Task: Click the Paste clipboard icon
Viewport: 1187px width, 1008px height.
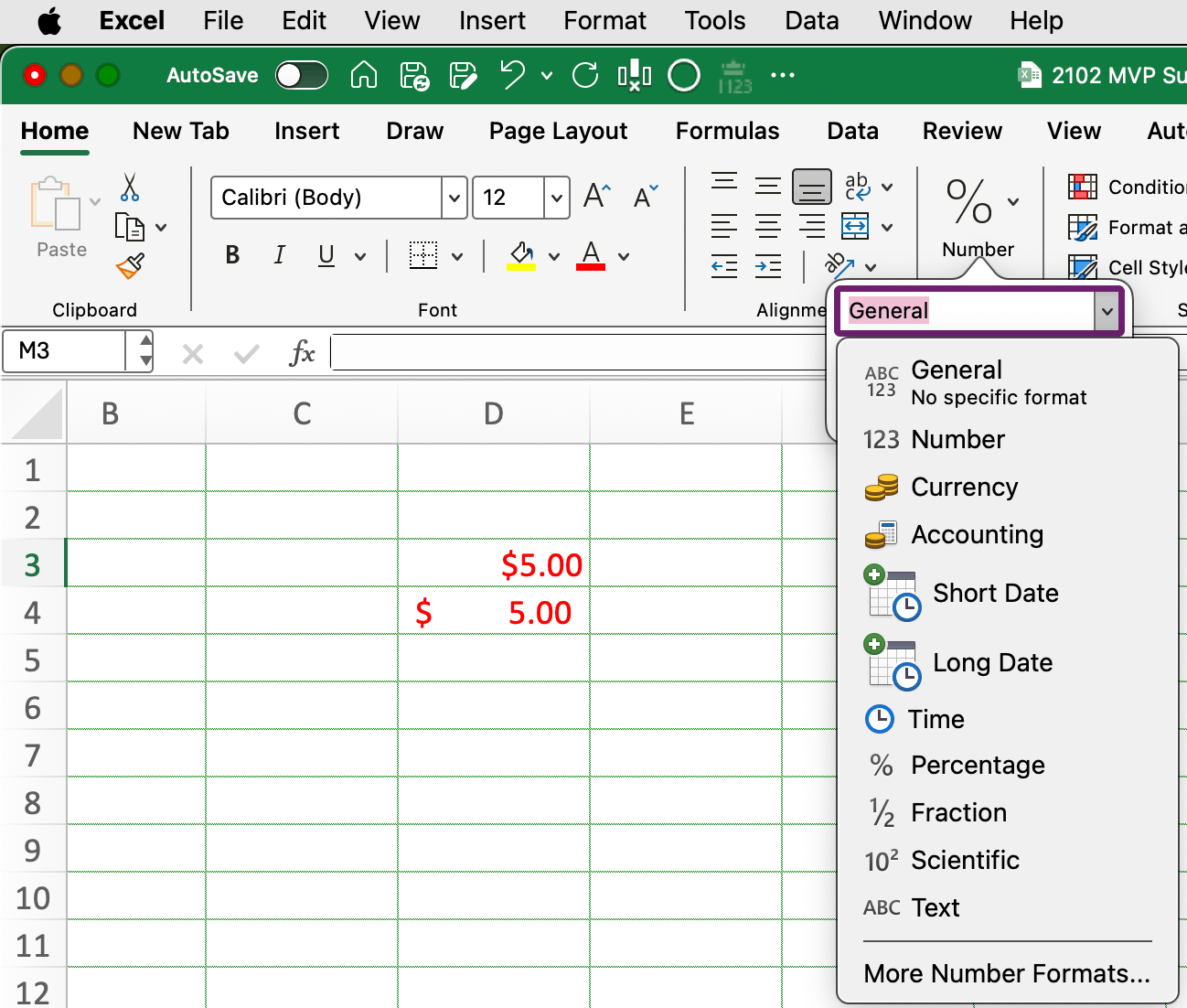Action: (56, 203)
